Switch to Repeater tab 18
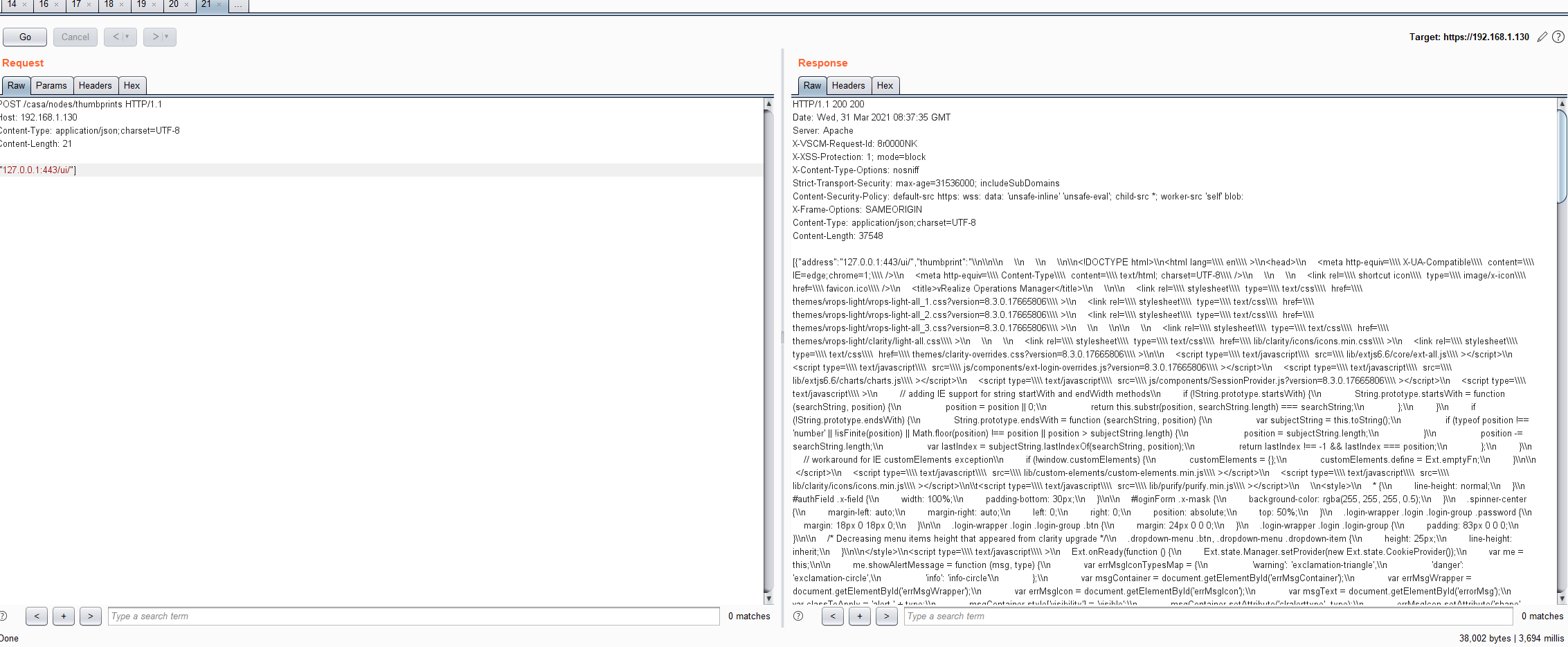 click(109, 4)
